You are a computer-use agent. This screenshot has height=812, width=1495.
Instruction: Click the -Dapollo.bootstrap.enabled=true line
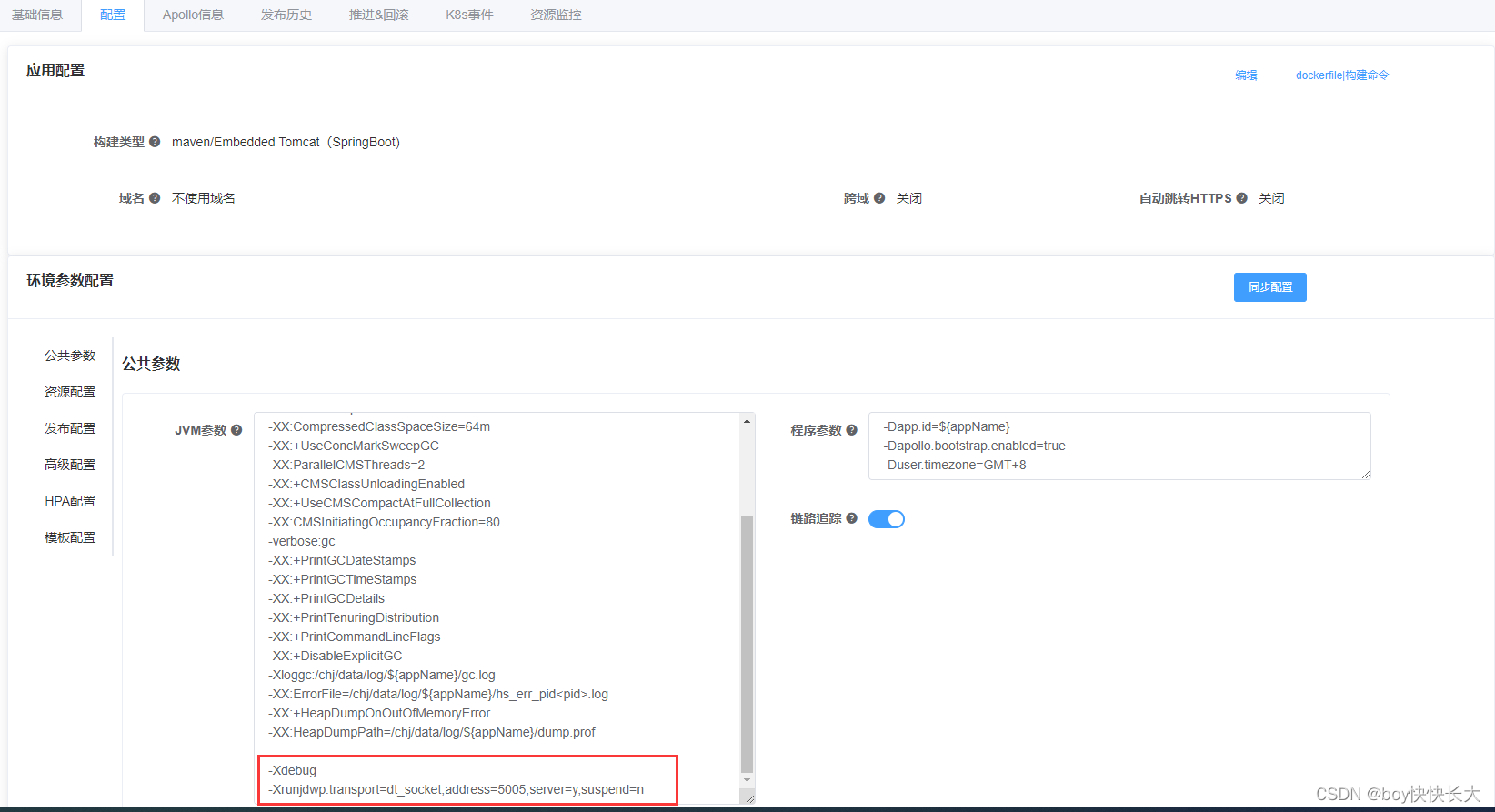[974, 446]
